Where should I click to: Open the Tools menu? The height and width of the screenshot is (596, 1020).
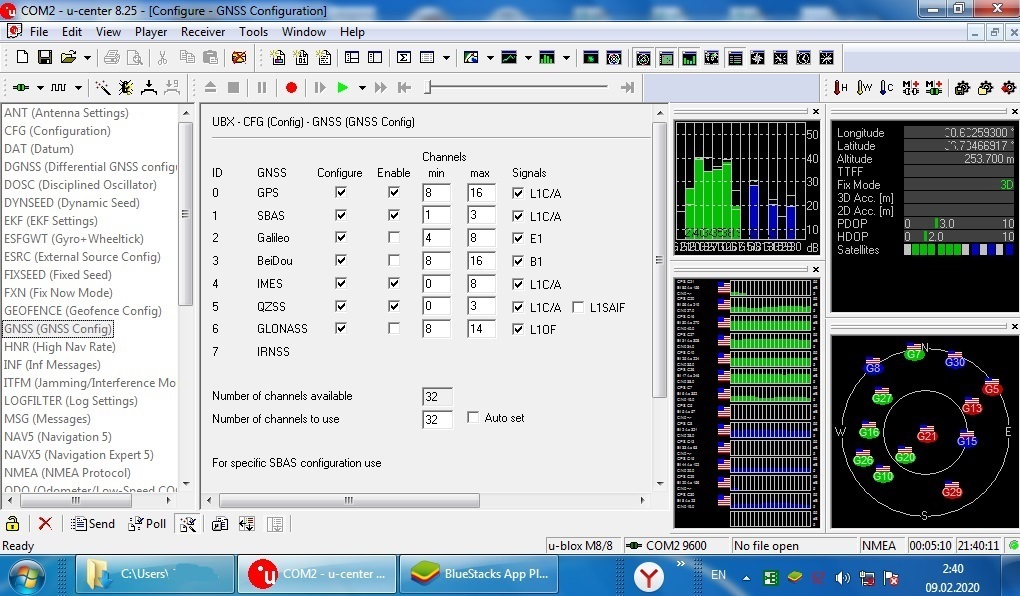click(x=253, y=32)
